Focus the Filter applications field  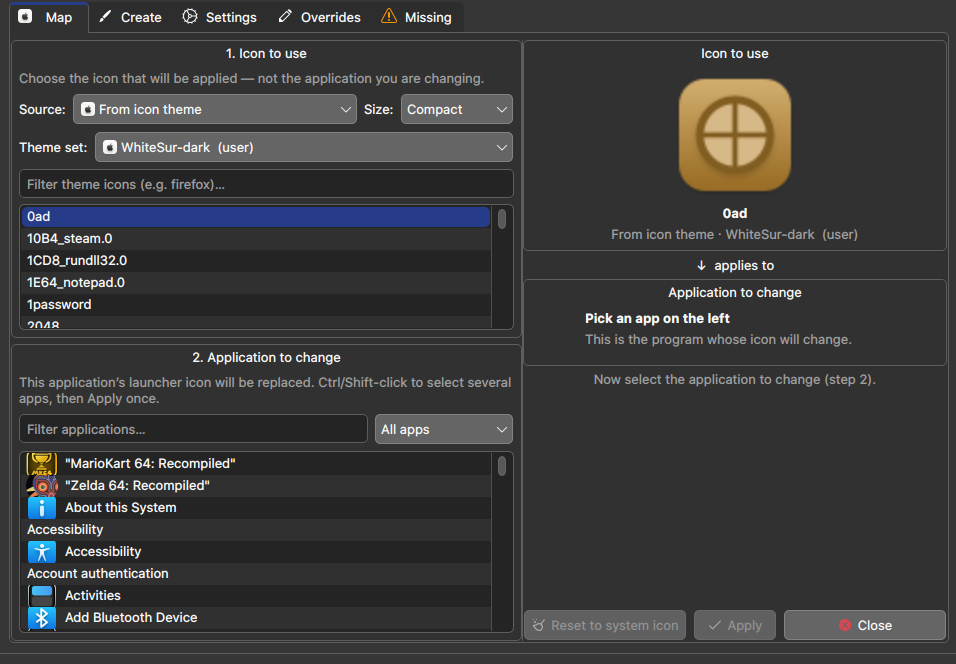click(193, 429)
